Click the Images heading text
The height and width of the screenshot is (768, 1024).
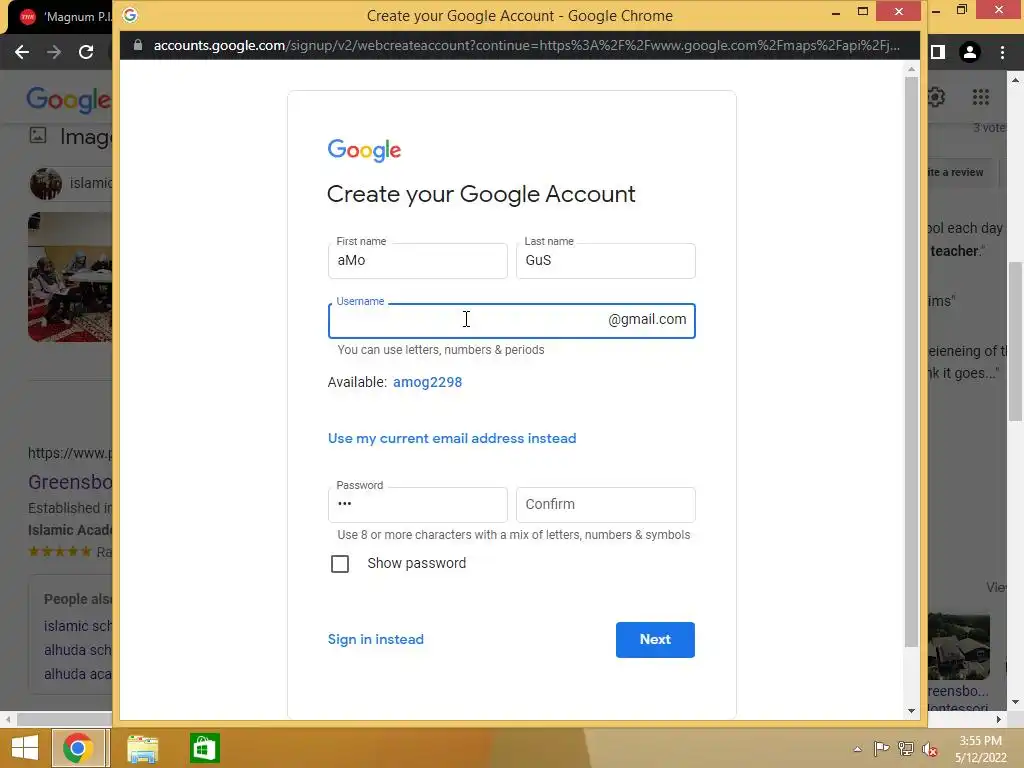coord(86,136)
